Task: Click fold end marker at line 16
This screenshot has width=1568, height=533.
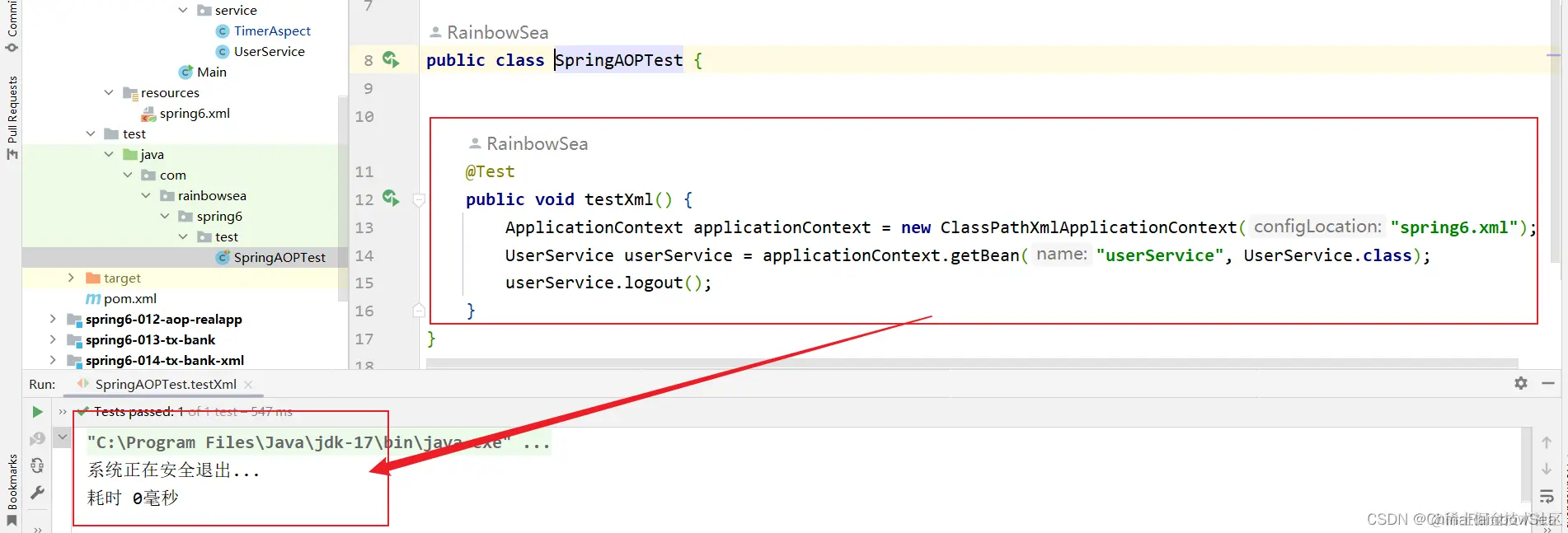Action: pyautogui.click(x=419, y=311)
